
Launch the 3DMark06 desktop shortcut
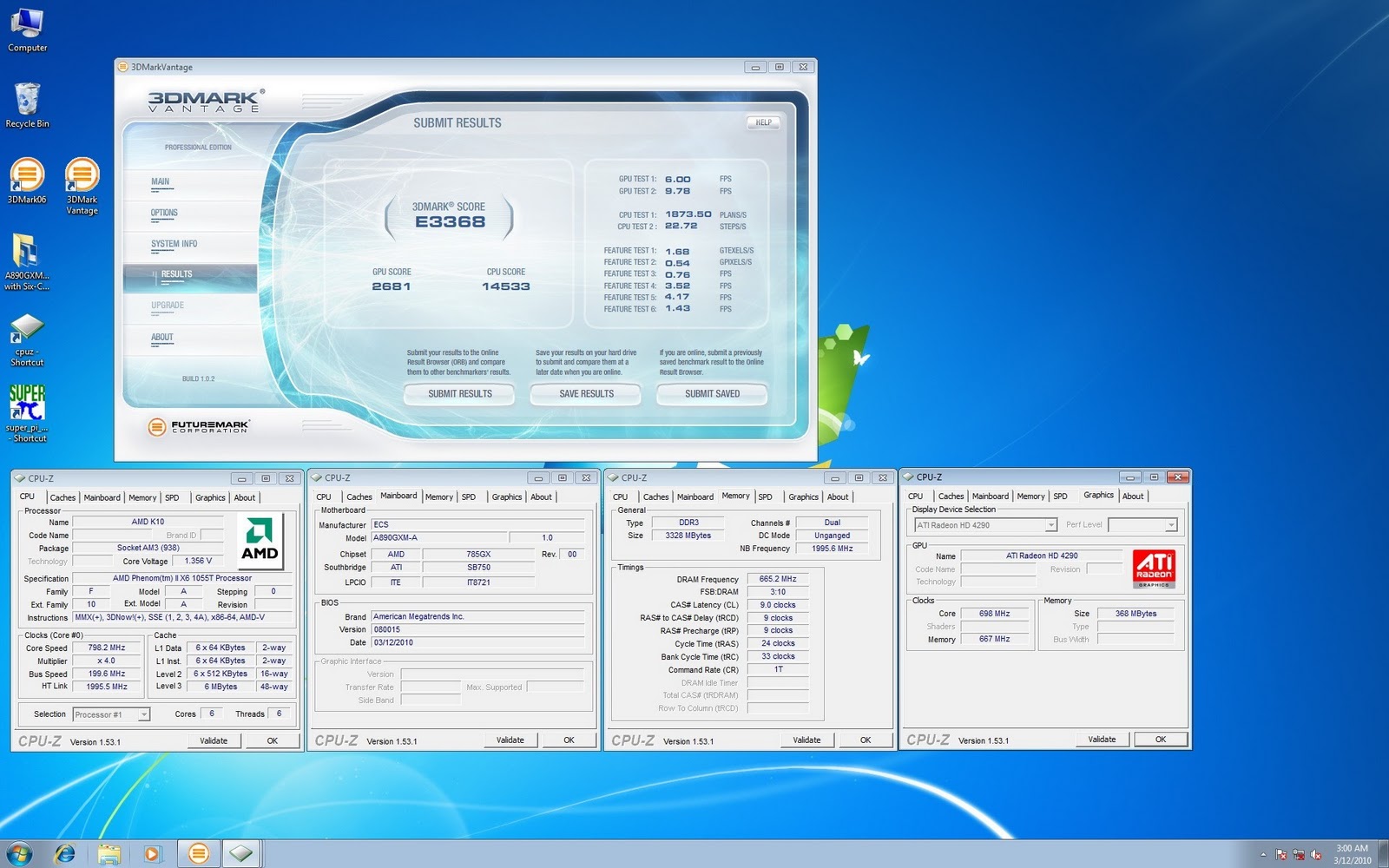(x=27, y=181)
